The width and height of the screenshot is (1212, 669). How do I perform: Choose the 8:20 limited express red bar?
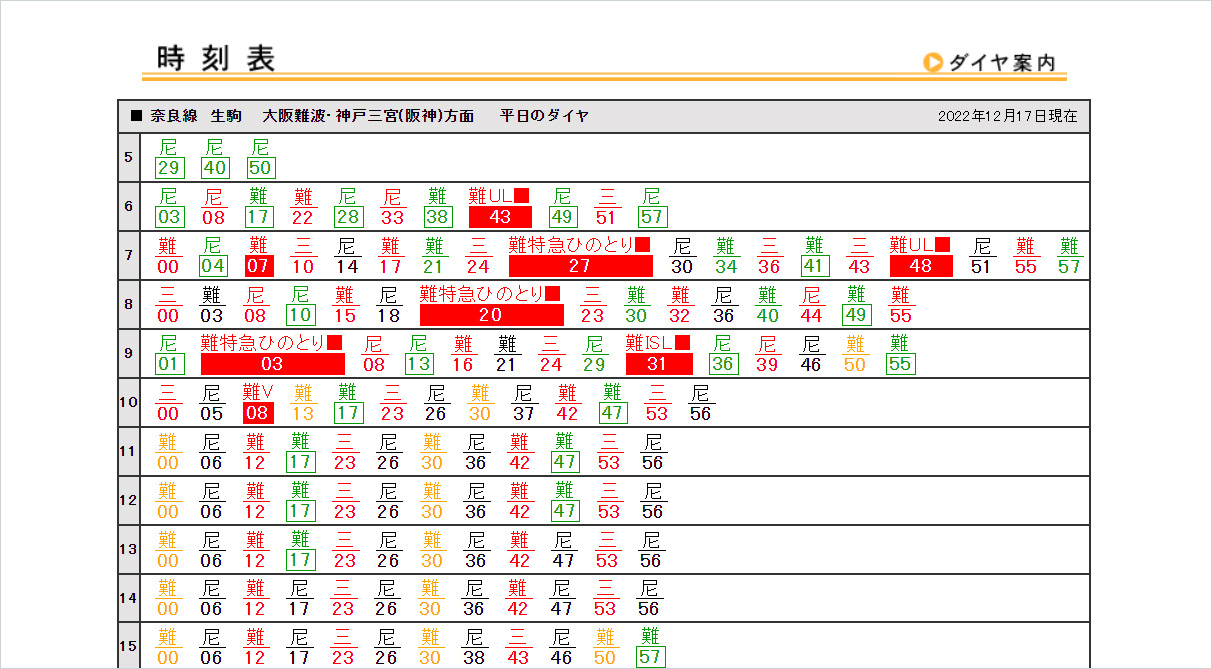click(x=491, y=315)
